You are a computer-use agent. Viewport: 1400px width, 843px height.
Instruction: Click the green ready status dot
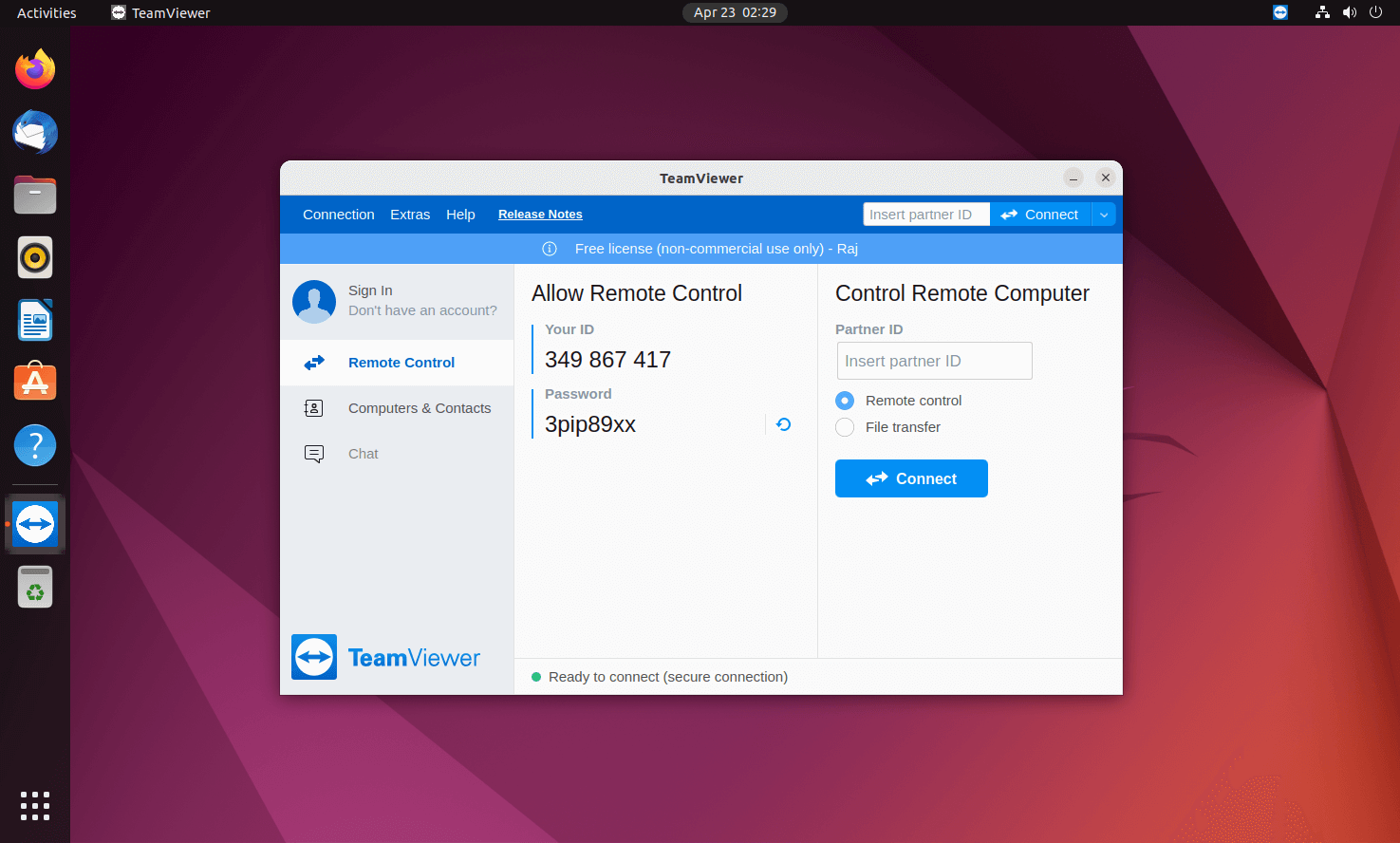click(x=536, y=677)
